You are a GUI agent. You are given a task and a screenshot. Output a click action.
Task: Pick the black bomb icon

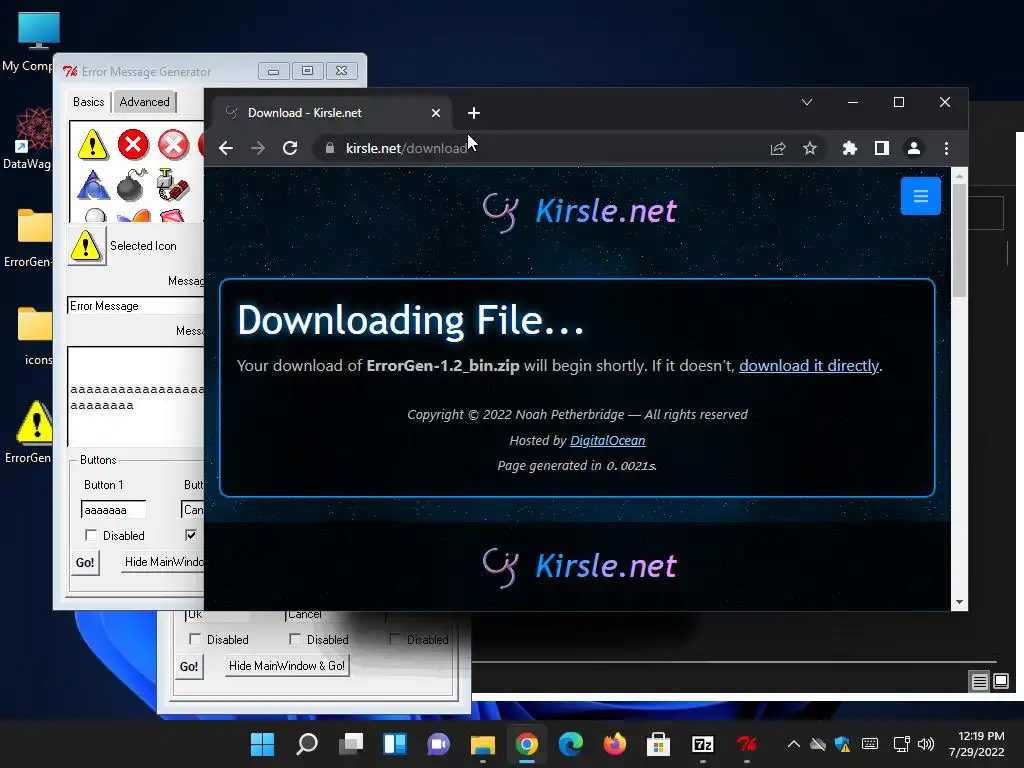tap(132, 185)
